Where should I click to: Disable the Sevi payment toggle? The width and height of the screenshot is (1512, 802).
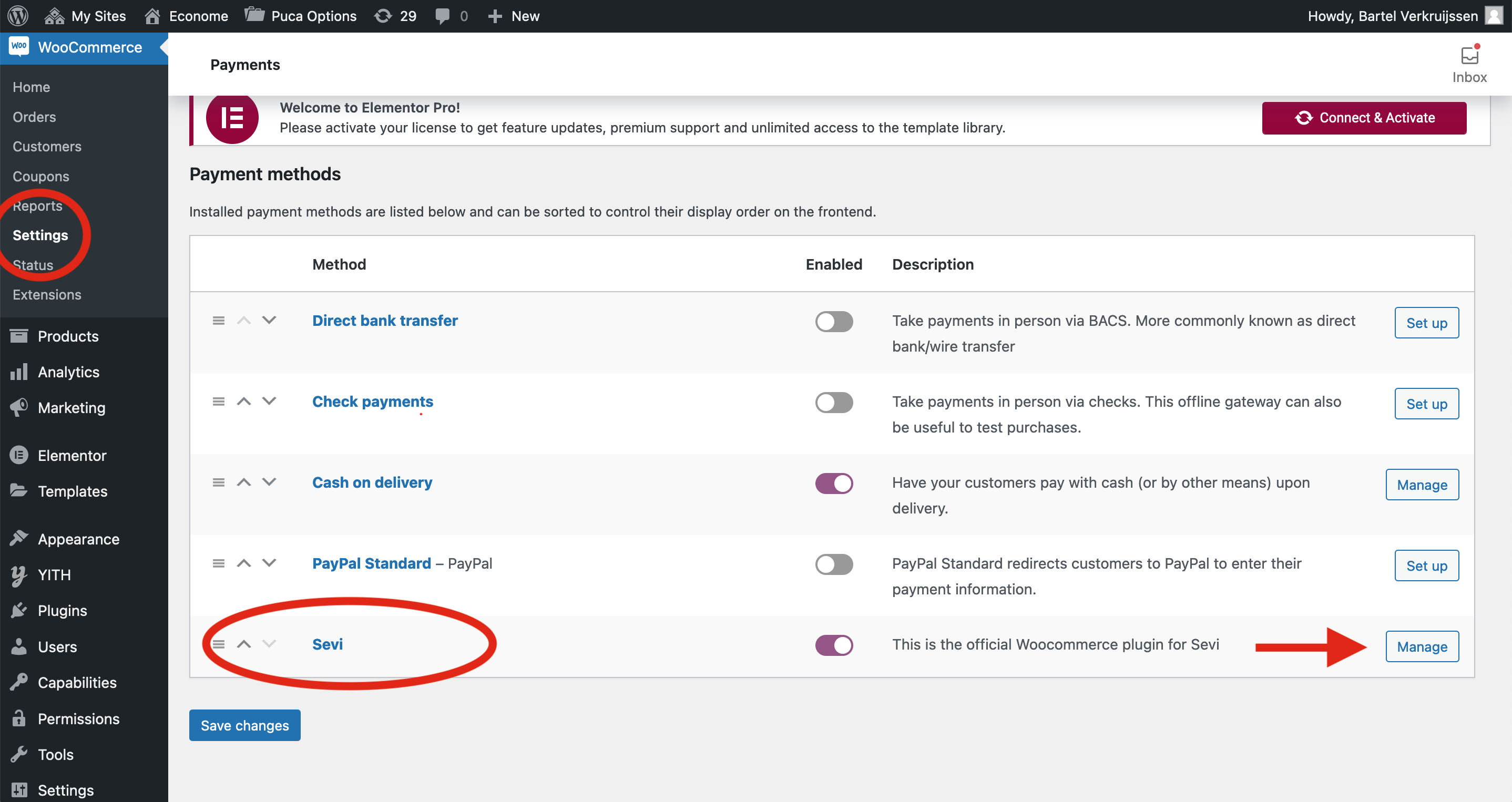point(834,645)
